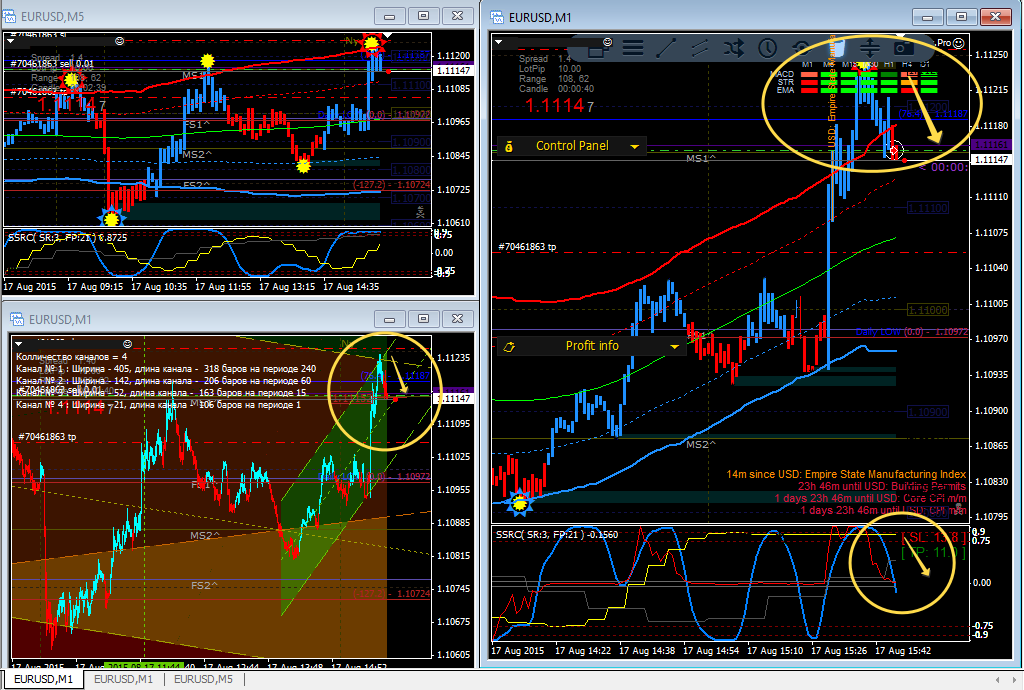
Task: Expand the Control Panel dropdown arrow
Action: [x=634, y=147]
